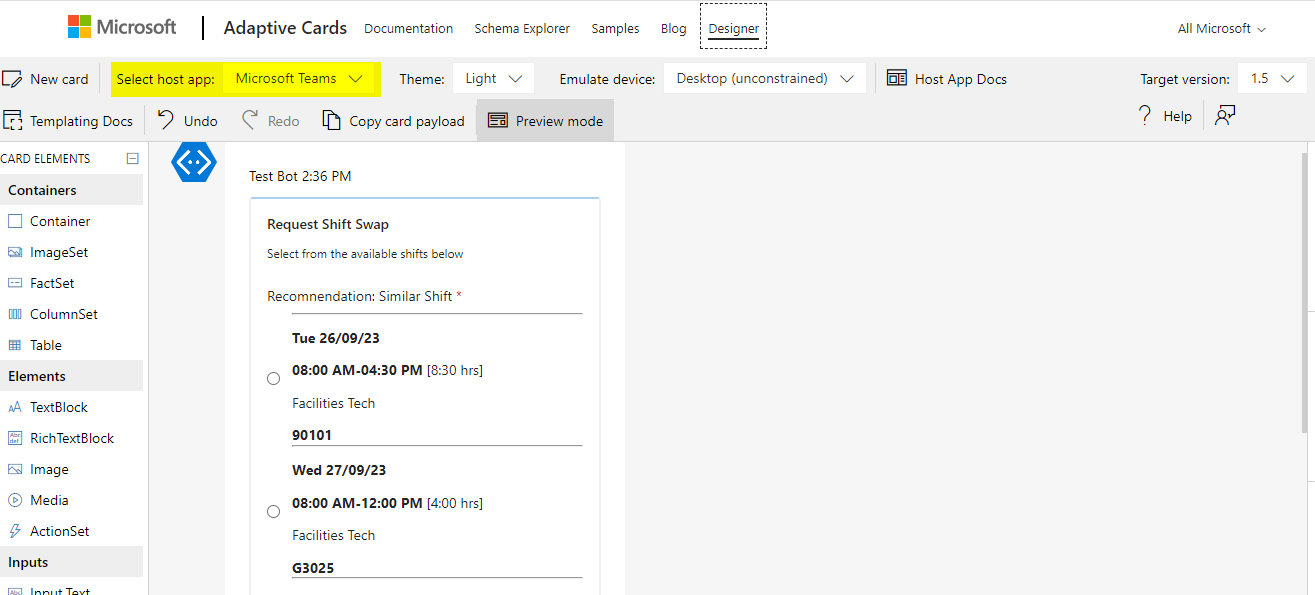Open Host App Docs
The height and width of the screenshot is (595, 1315).
pos(946,78)
